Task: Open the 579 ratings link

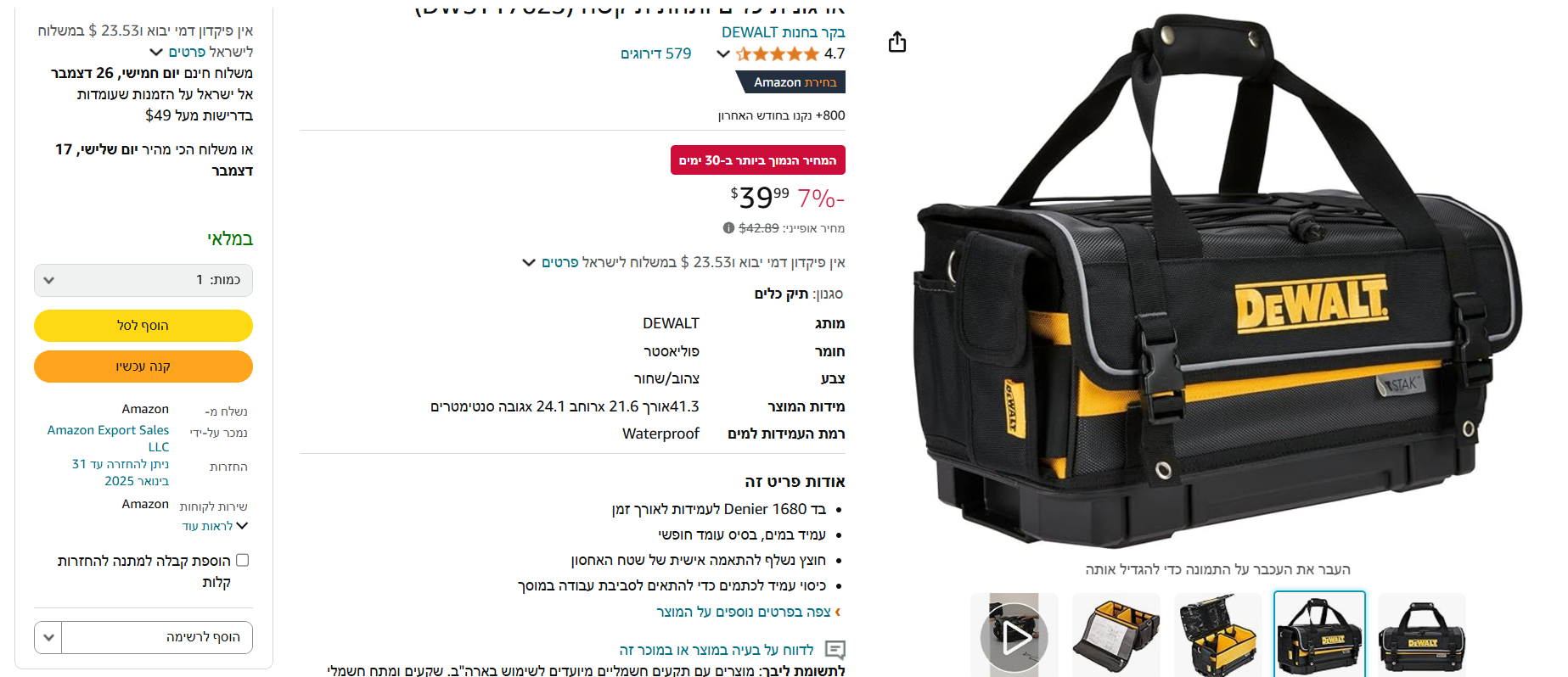Action: [x=655, y=53]
